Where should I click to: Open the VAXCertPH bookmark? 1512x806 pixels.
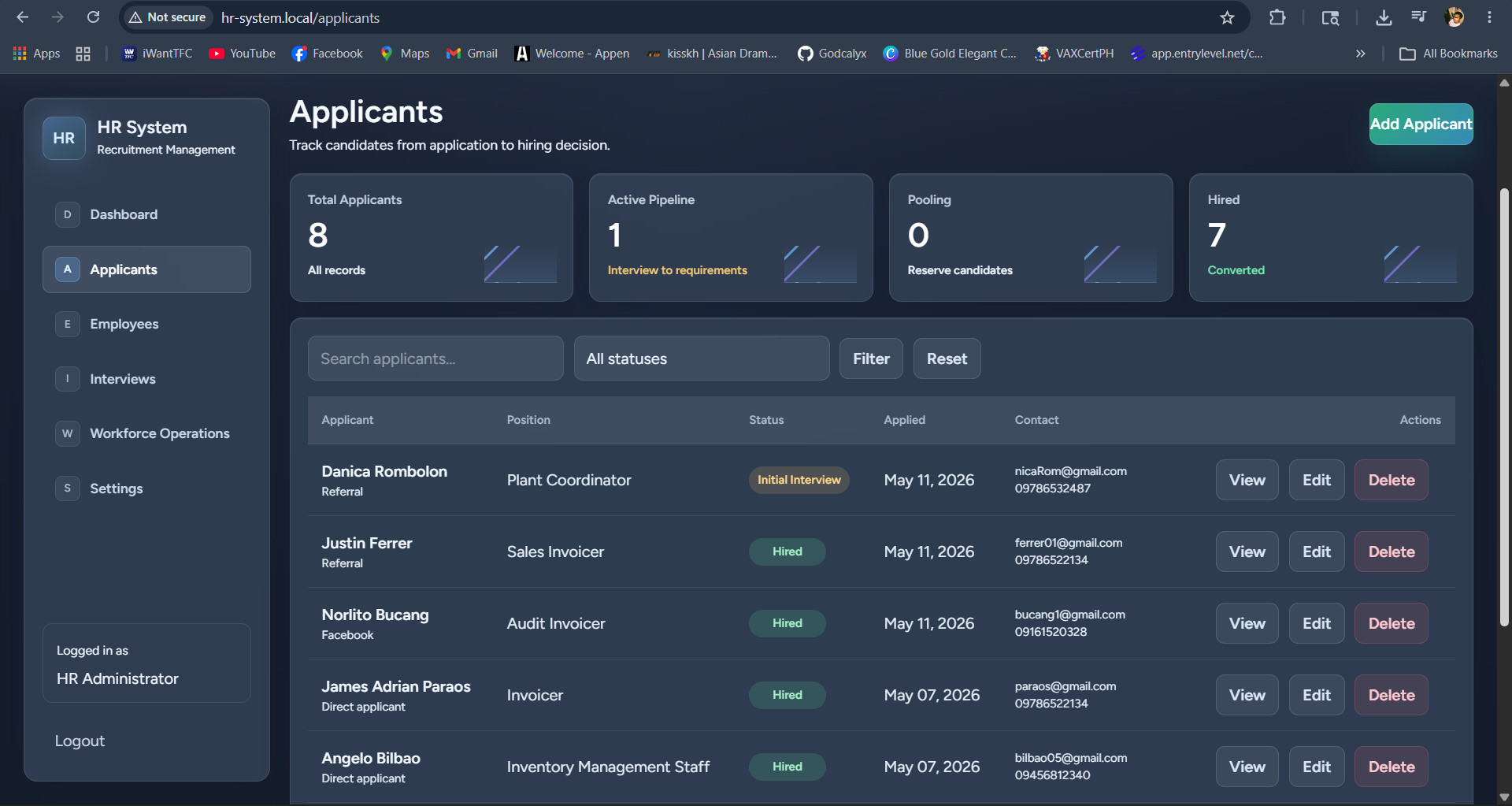click(1074, 54)
